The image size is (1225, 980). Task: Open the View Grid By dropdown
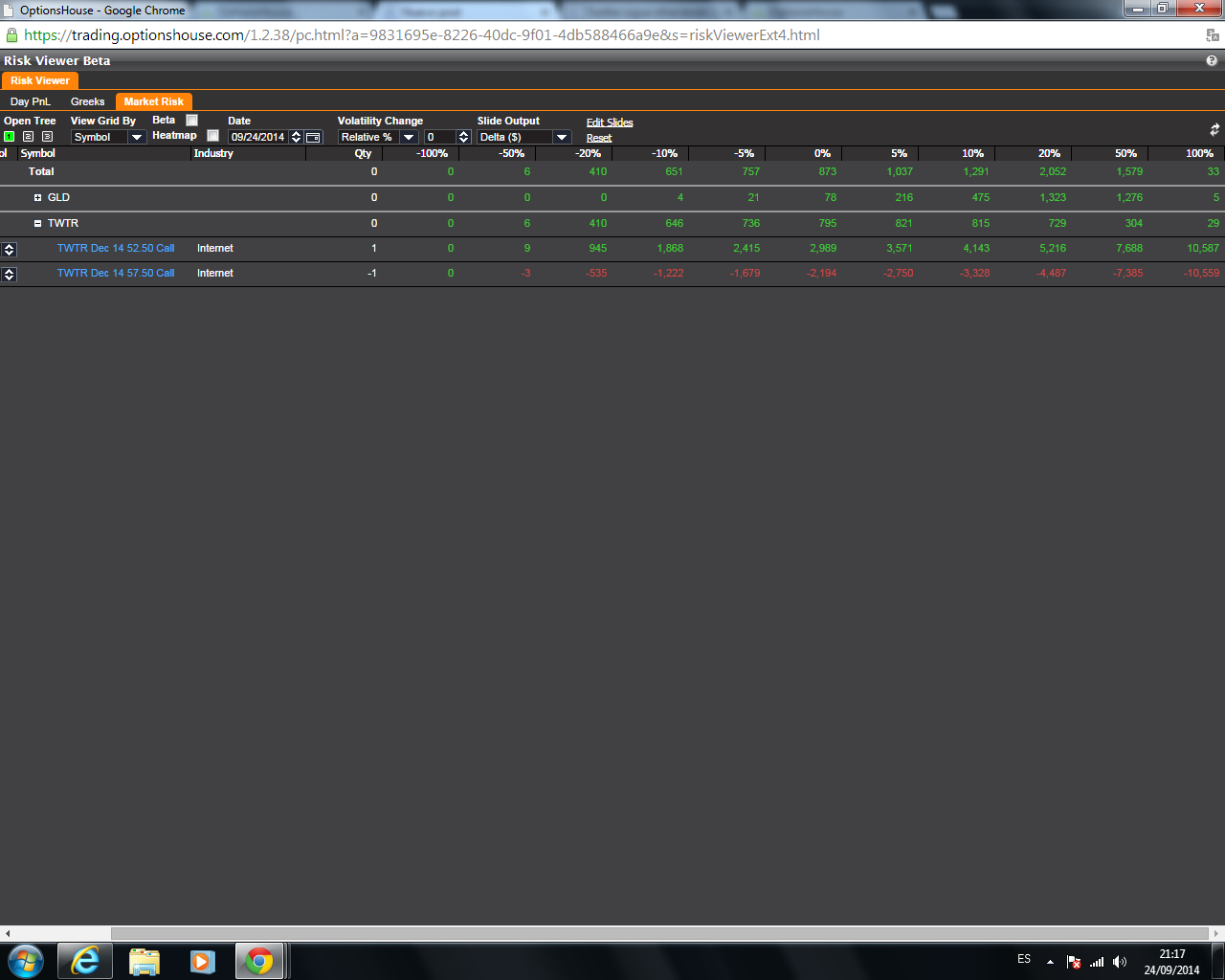pyautogui.click(x=137, y=137)
